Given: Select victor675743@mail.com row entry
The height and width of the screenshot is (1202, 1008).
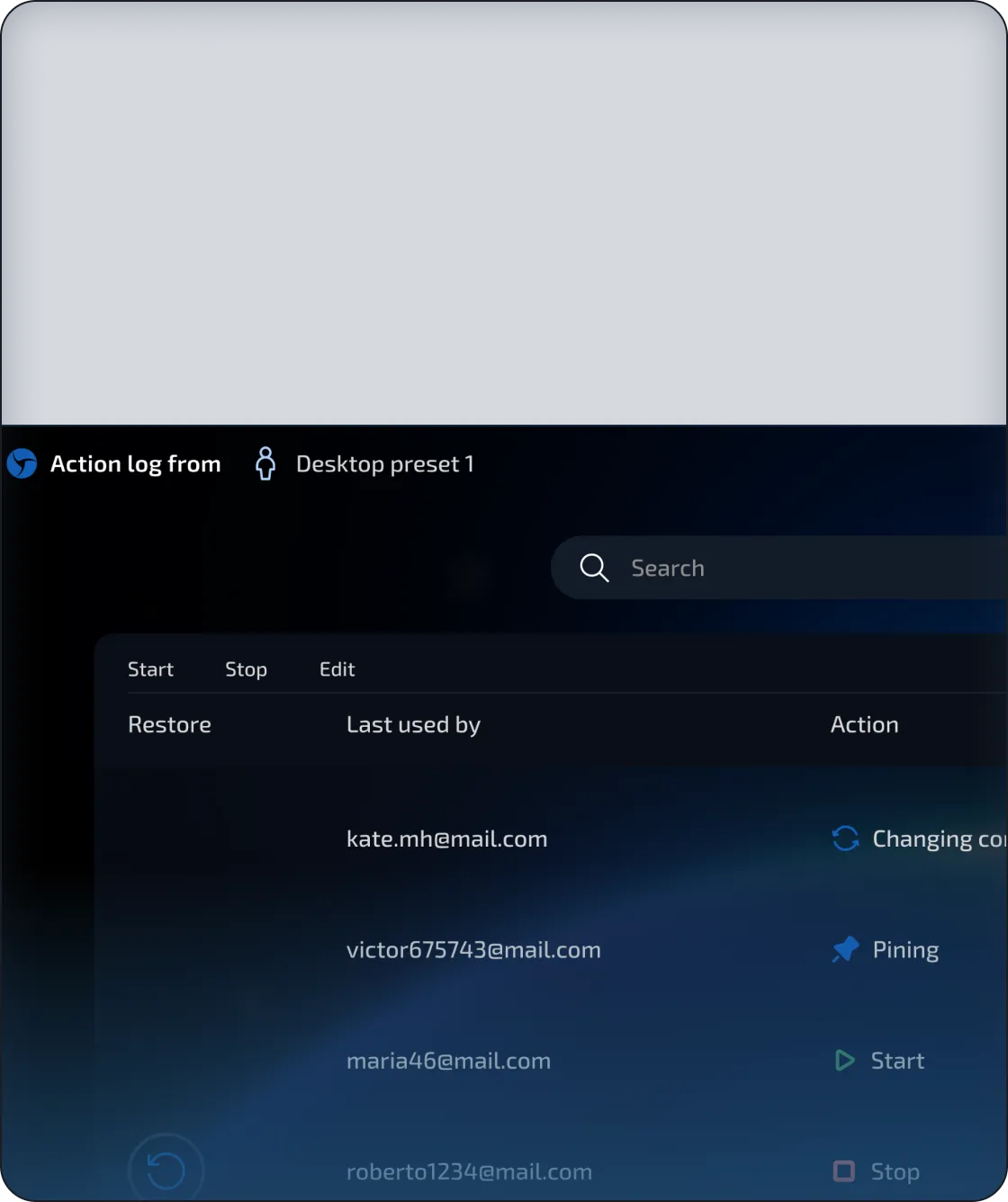Looking at the screenshot, I should coord(473,950).
